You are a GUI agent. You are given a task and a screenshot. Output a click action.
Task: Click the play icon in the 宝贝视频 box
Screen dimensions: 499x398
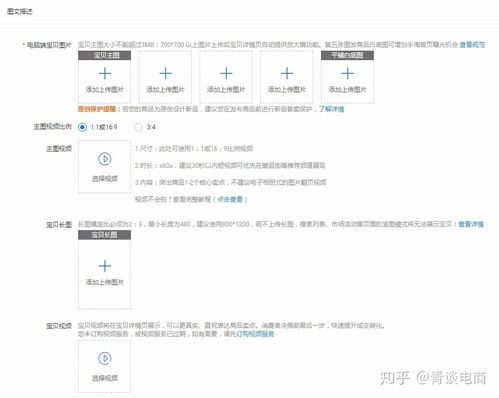[x=105, y=359]
